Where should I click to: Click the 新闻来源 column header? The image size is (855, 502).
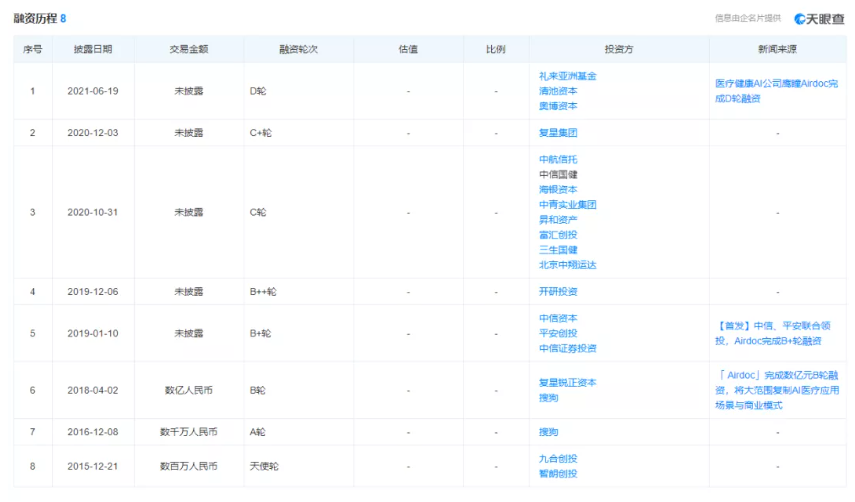pyautogui.click(x=777, y=49)
